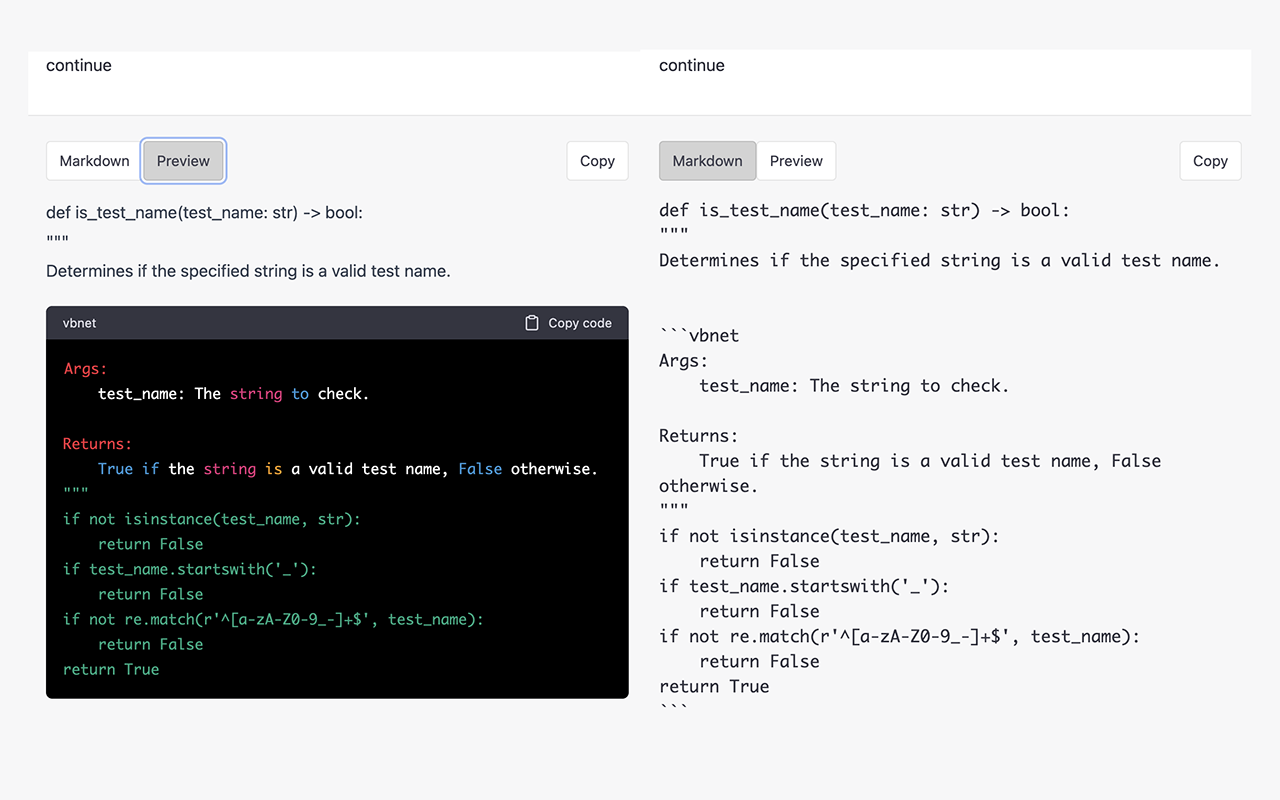Click 'test_name: The string to check.' in code block
The width and height of the screenshot is (1280, 800).
pyautogui.click(x=234, y=394)
